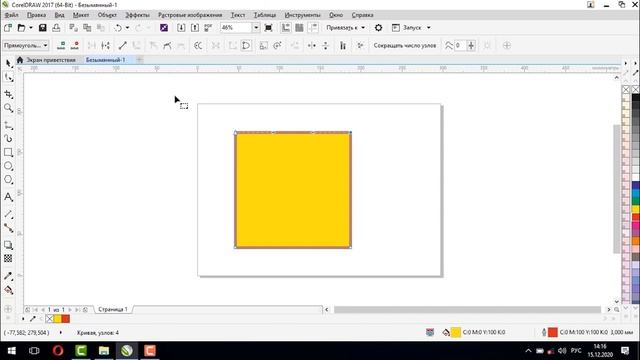Select the Pick tool in toolbox
The width and height of the screenshot is (640, 360).
tap(8, 63)
